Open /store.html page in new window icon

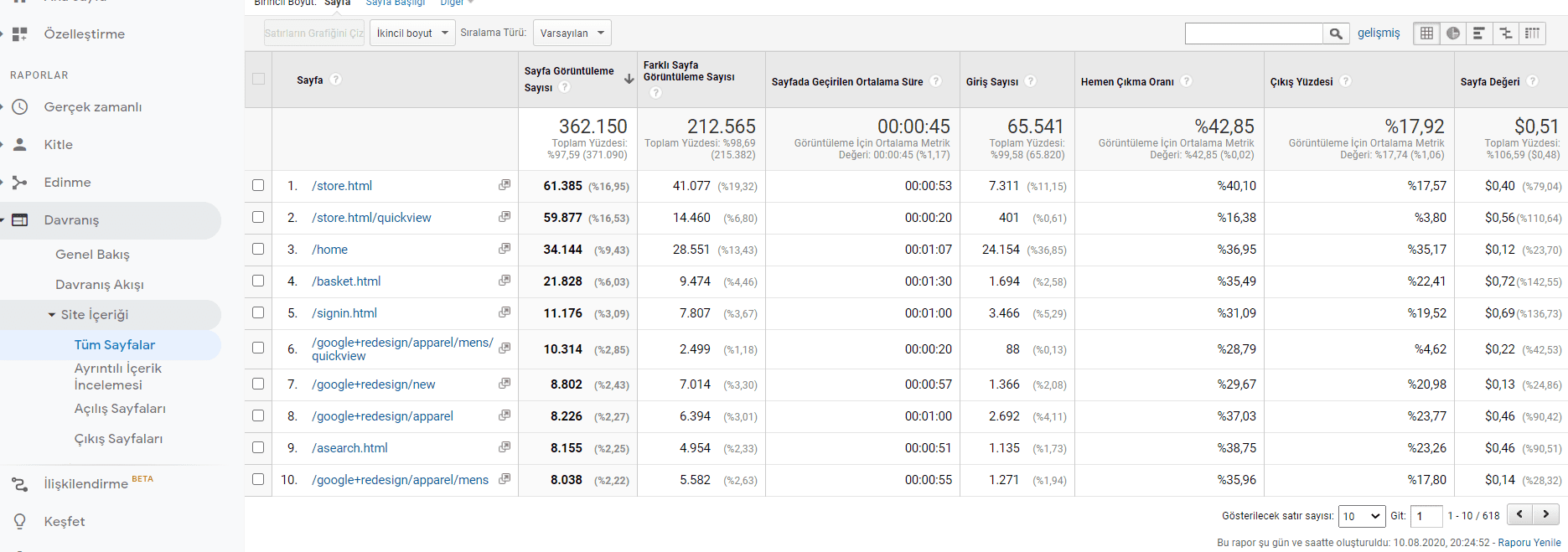pos(505,185)
